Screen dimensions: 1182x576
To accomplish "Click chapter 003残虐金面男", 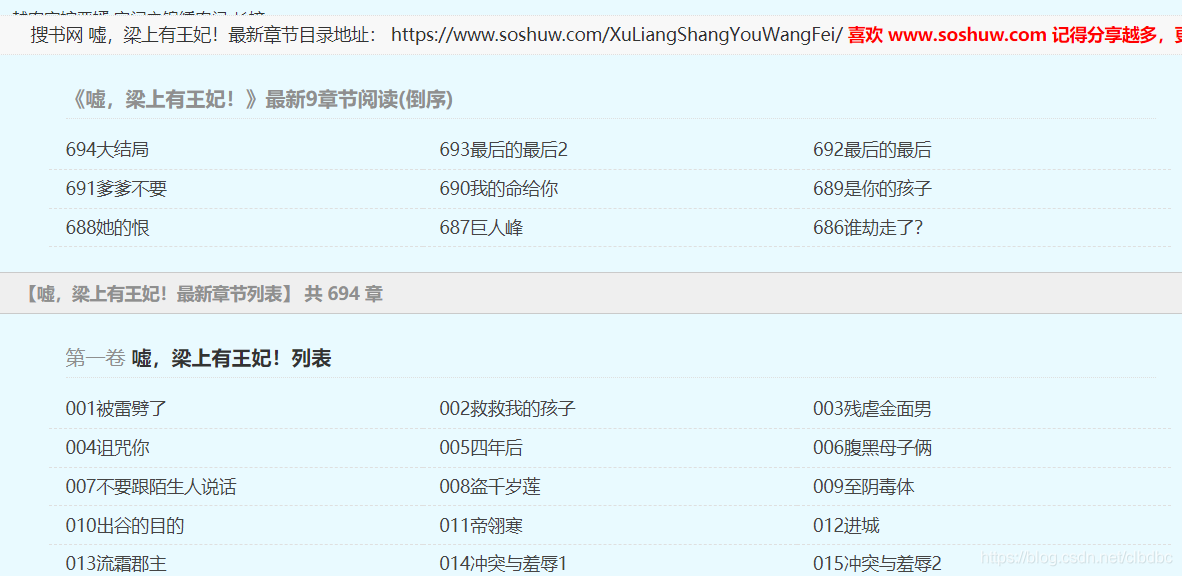I will [872, 409].
